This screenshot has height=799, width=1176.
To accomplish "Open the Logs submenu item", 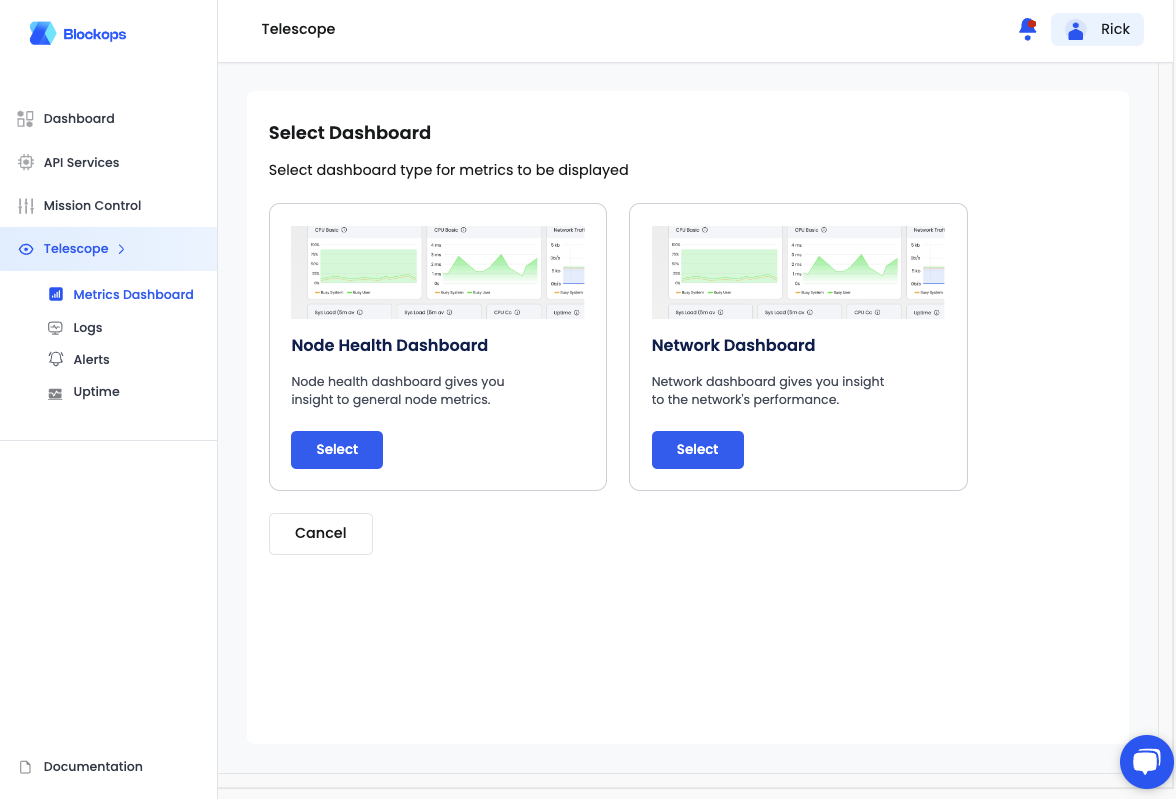I will click(88, 328).
